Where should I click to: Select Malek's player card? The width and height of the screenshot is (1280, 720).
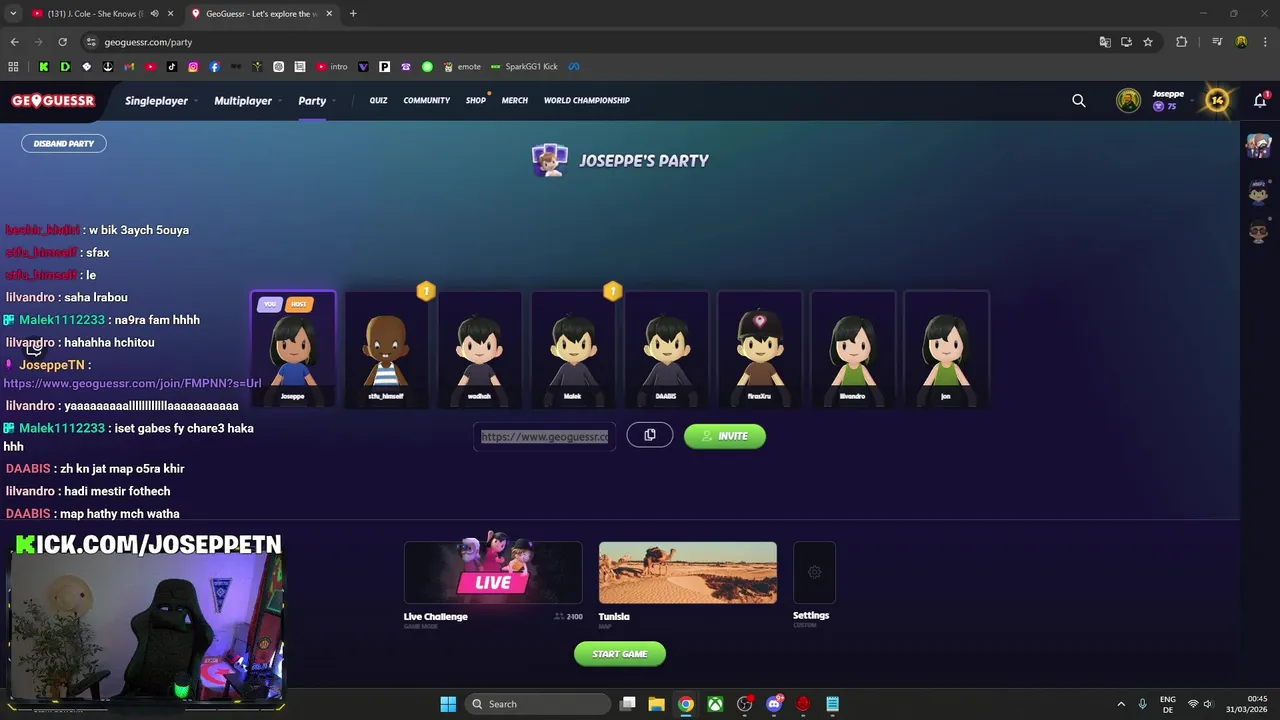coord(573,349)
